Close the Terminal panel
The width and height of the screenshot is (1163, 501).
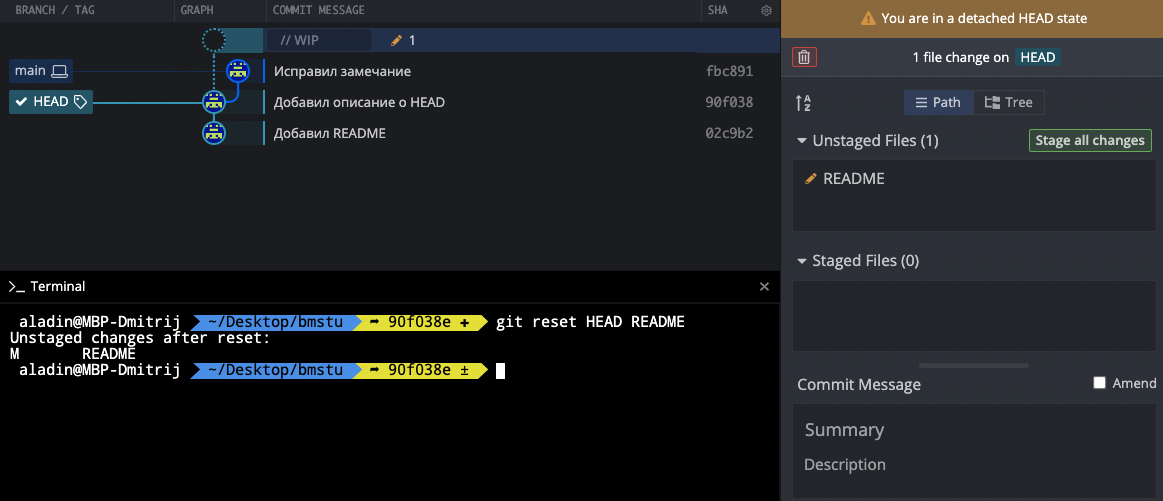pos(764,286)
